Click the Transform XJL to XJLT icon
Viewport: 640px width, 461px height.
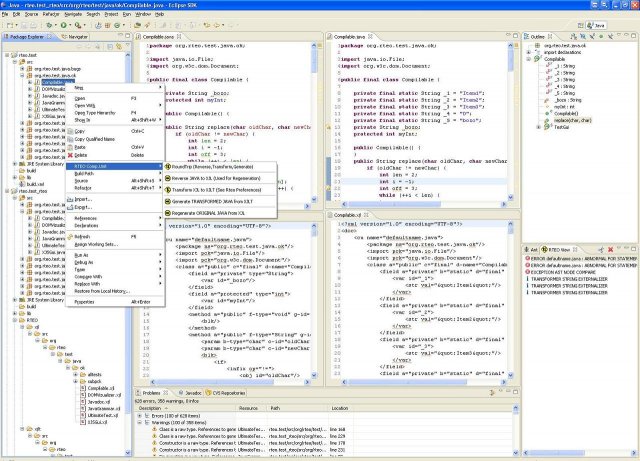coord(167,190)
